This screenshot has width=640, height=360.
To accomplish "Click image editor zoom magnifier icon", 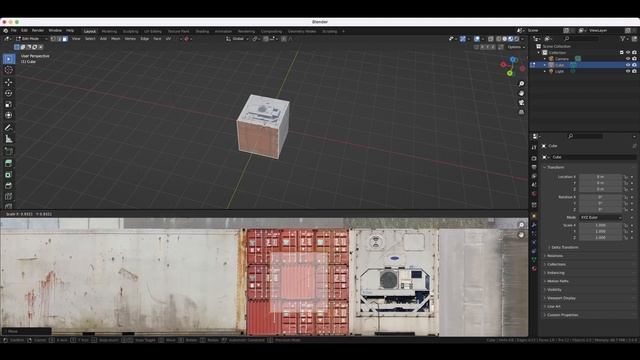I will [x=521, y=225].
